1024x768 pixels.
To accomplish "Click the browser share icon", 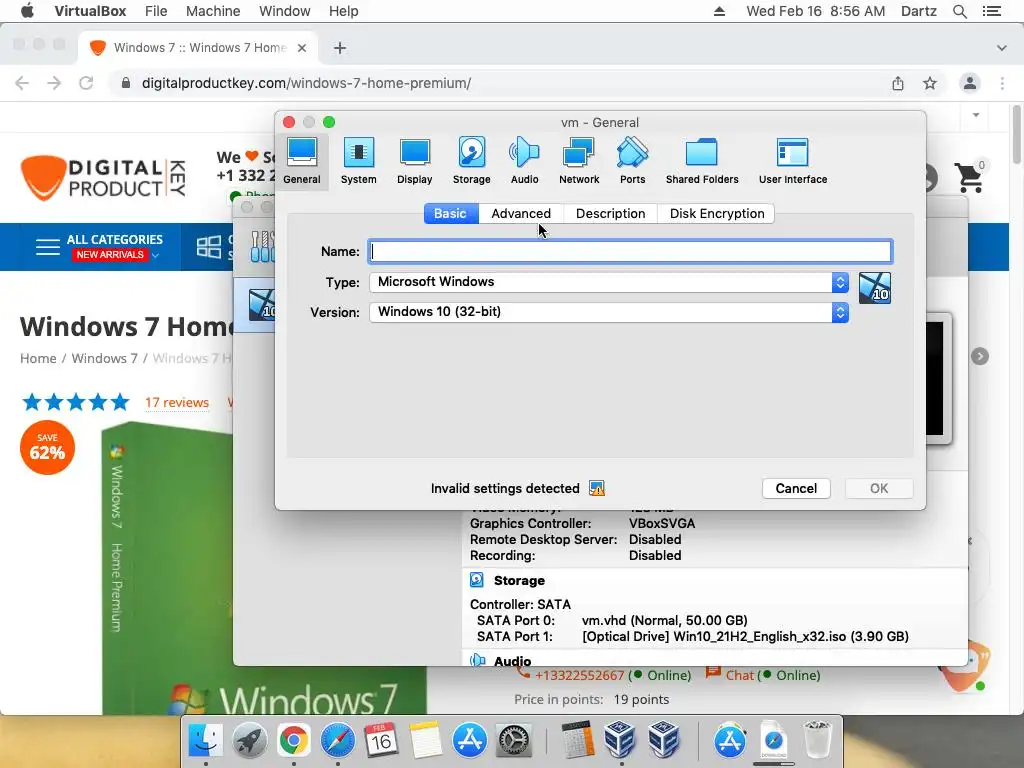I will coord(898,83).
